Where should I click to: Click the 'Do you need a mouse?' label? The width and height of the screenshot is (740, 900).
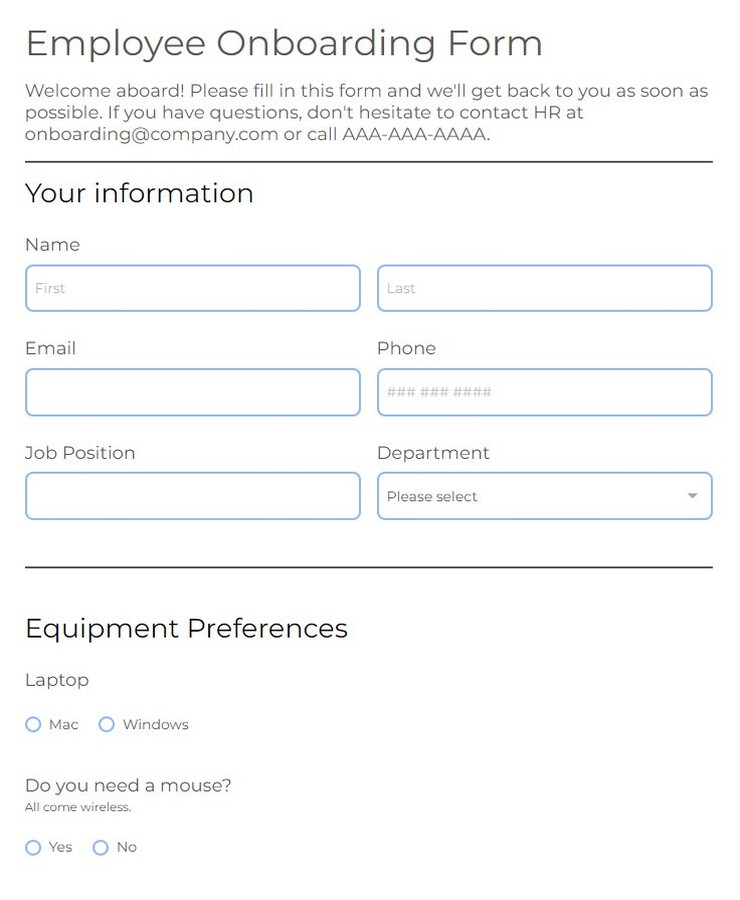(128, 785)
